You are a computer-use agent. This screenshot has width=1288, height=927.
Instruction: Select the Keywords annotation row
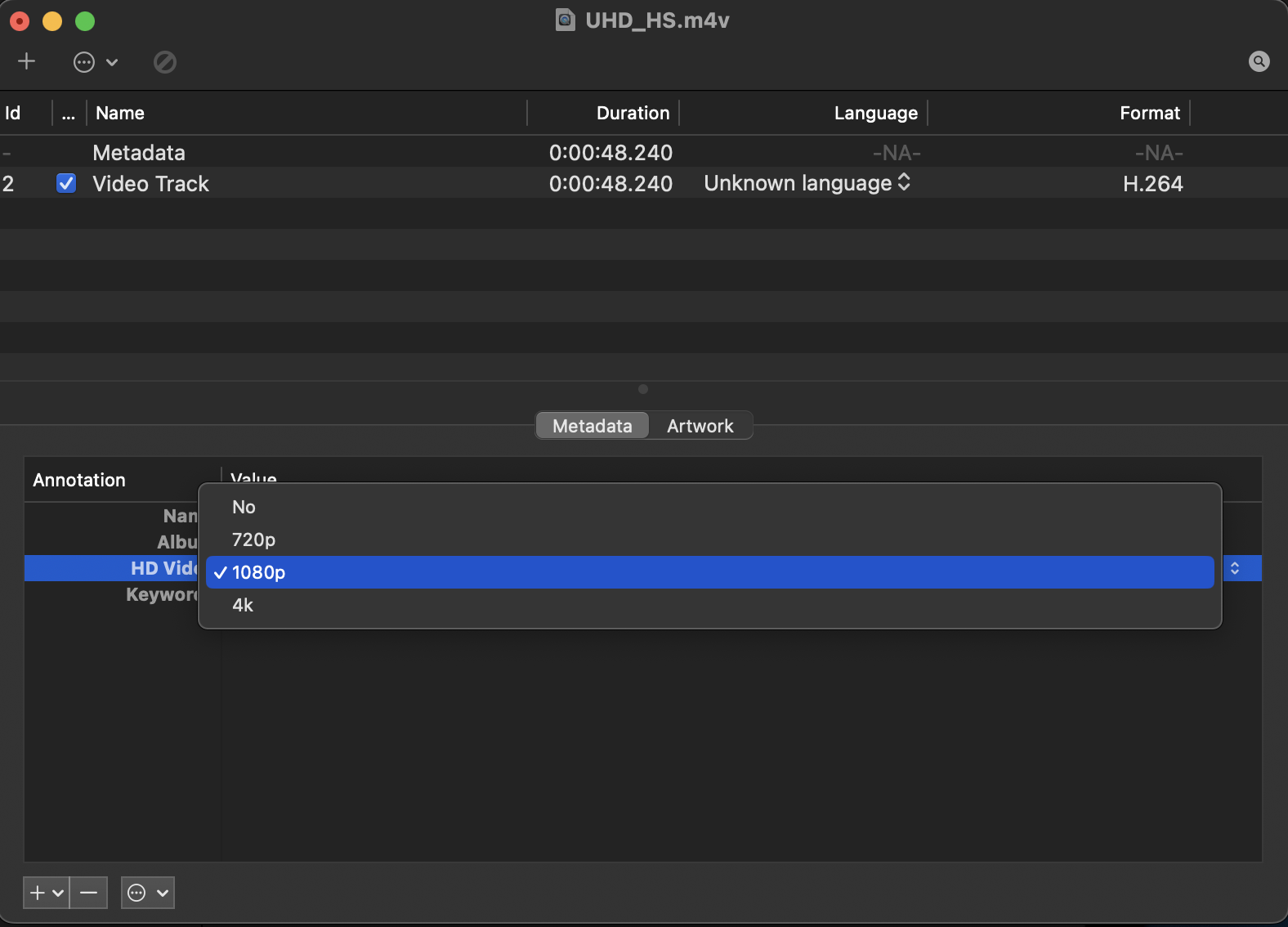[111, 594]
